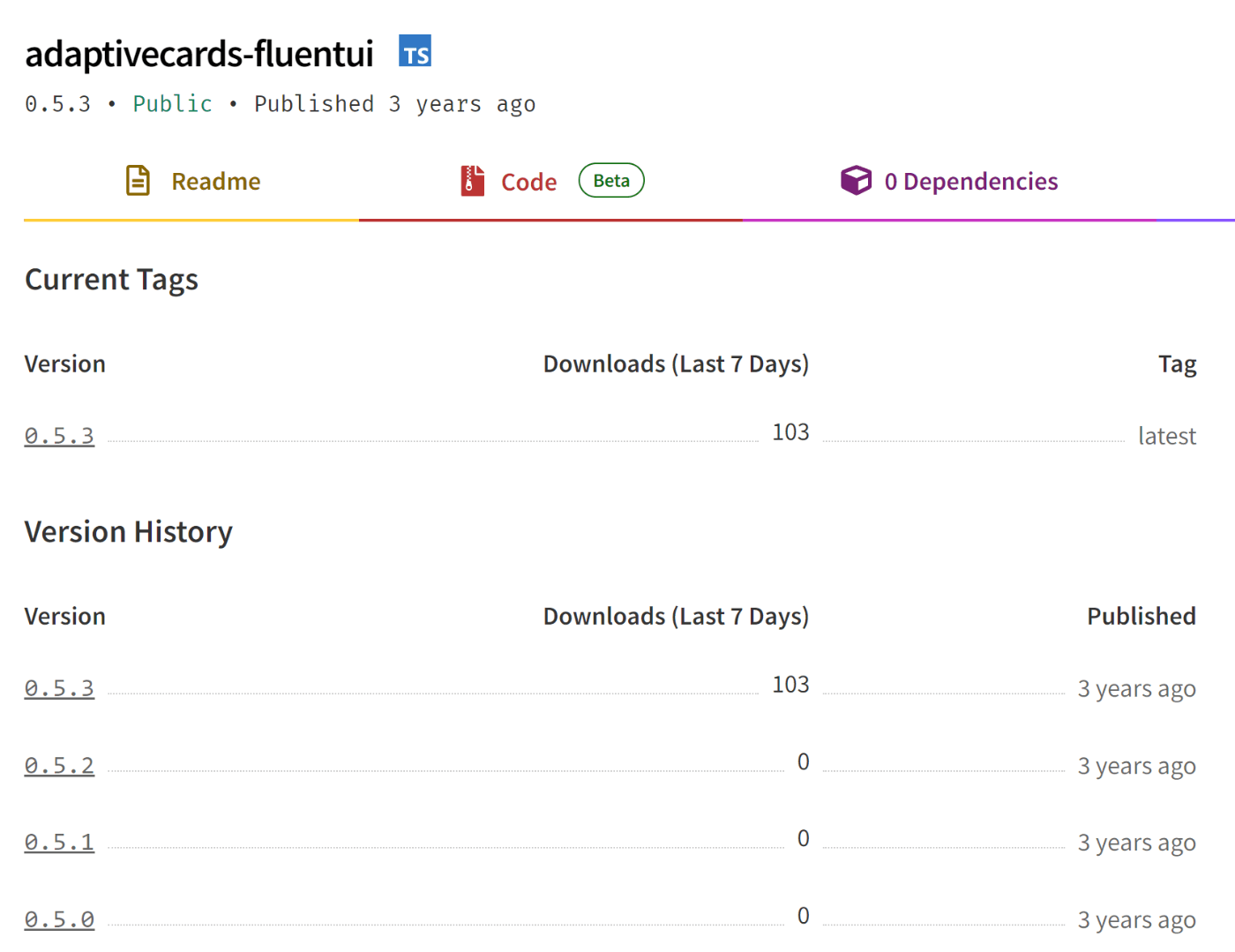Open the Readme tab
This screenshot has width=1235, height=952.
coord(215,182)
